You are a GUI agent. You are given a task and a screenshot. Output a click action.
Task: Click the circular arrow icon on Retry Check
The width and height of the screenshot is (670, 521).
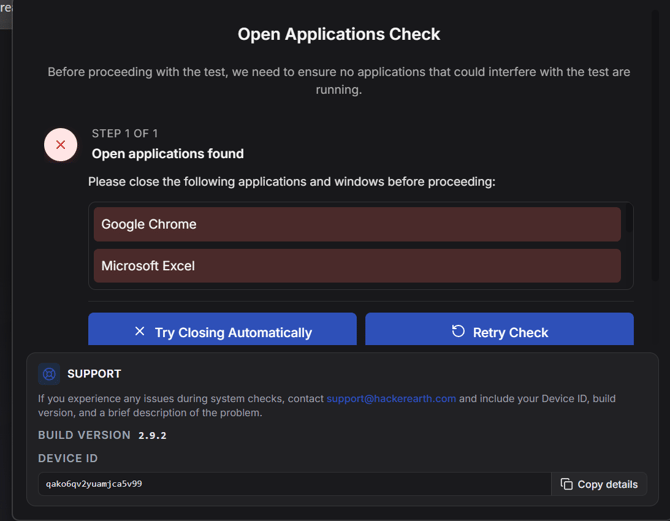[x=458, y=331]
